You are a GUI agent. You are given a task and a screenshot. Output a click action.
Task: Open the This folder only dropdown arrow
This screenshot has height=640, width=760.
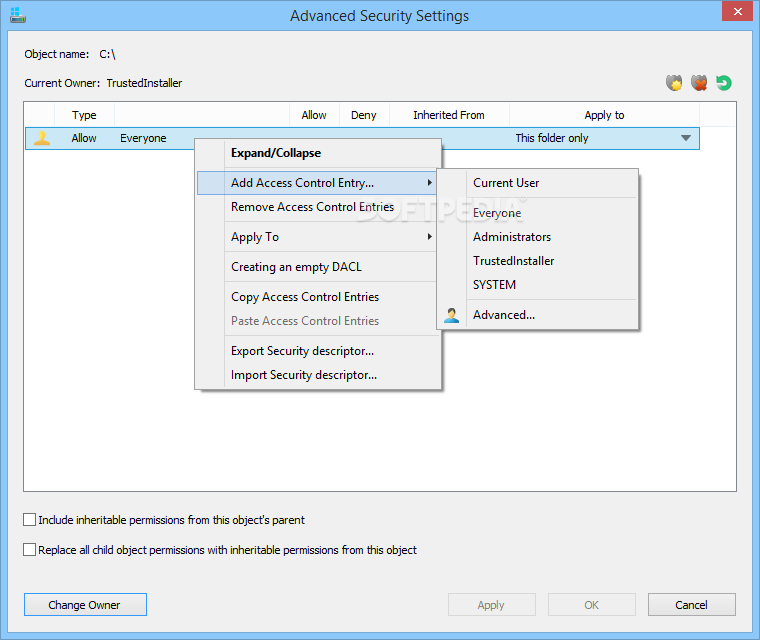click(x=685, y=138)
